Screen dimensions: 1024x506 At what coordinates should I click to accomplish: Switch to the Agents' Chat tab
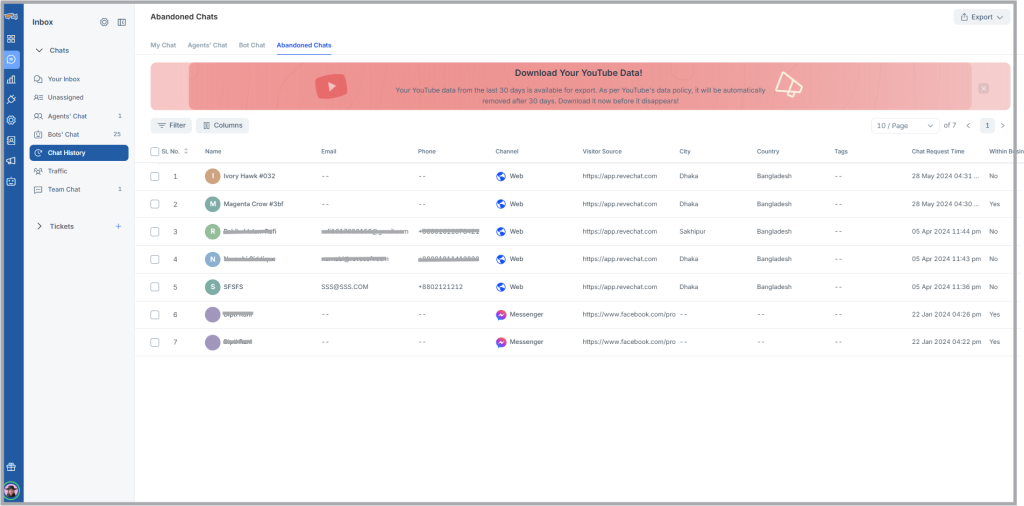coord(207,45)
